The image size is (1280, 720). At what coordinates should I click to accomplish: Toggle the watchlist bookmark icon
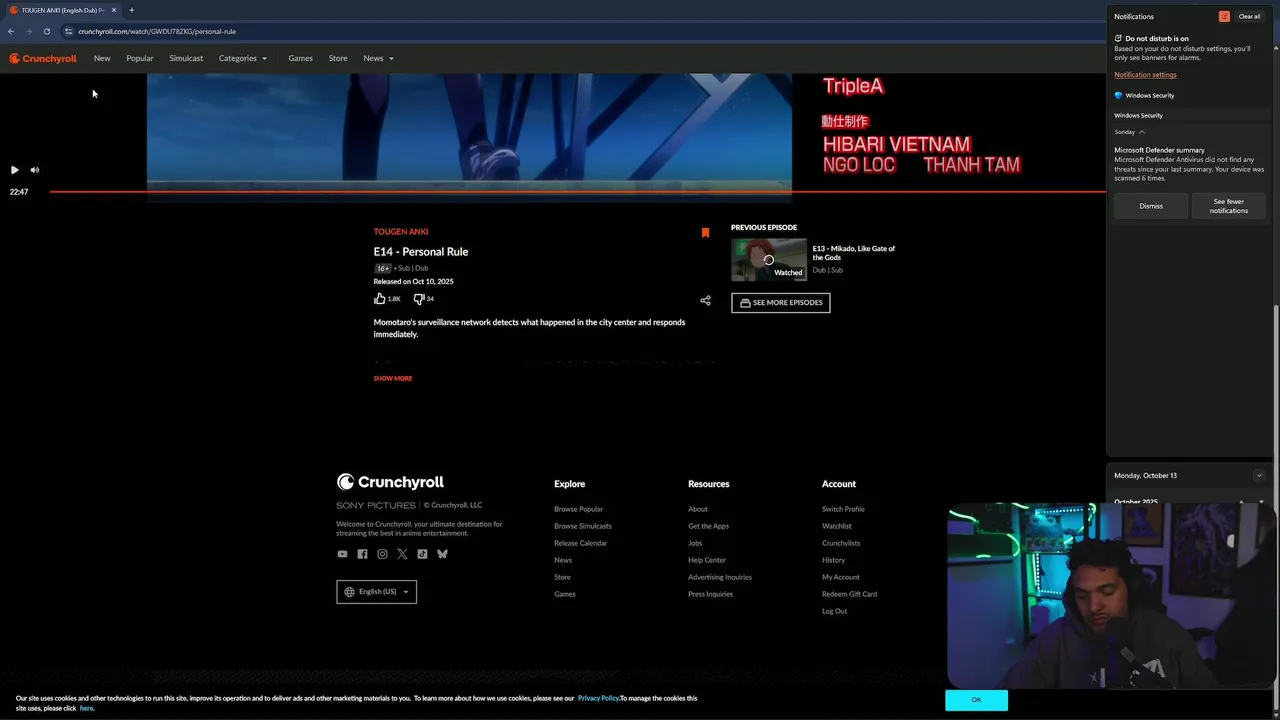pyautogui.click(x=705, y=232)
